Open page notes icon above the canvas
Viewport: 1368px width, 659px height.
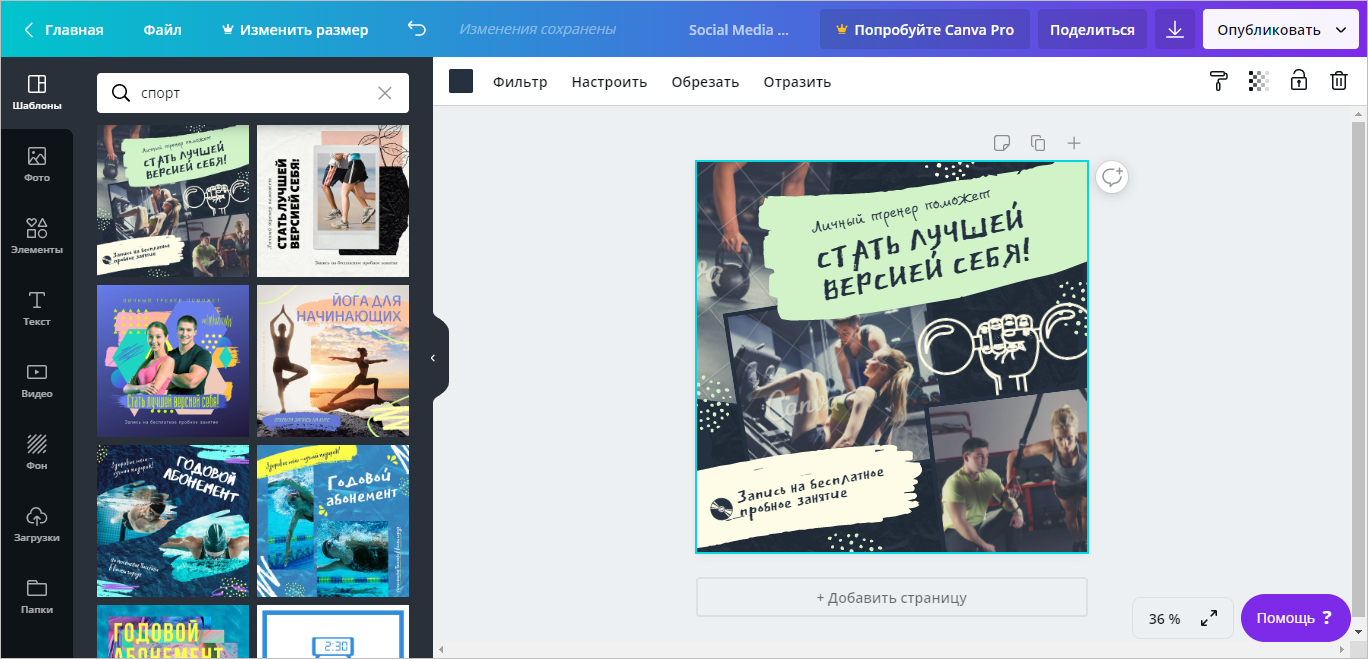1002,143
